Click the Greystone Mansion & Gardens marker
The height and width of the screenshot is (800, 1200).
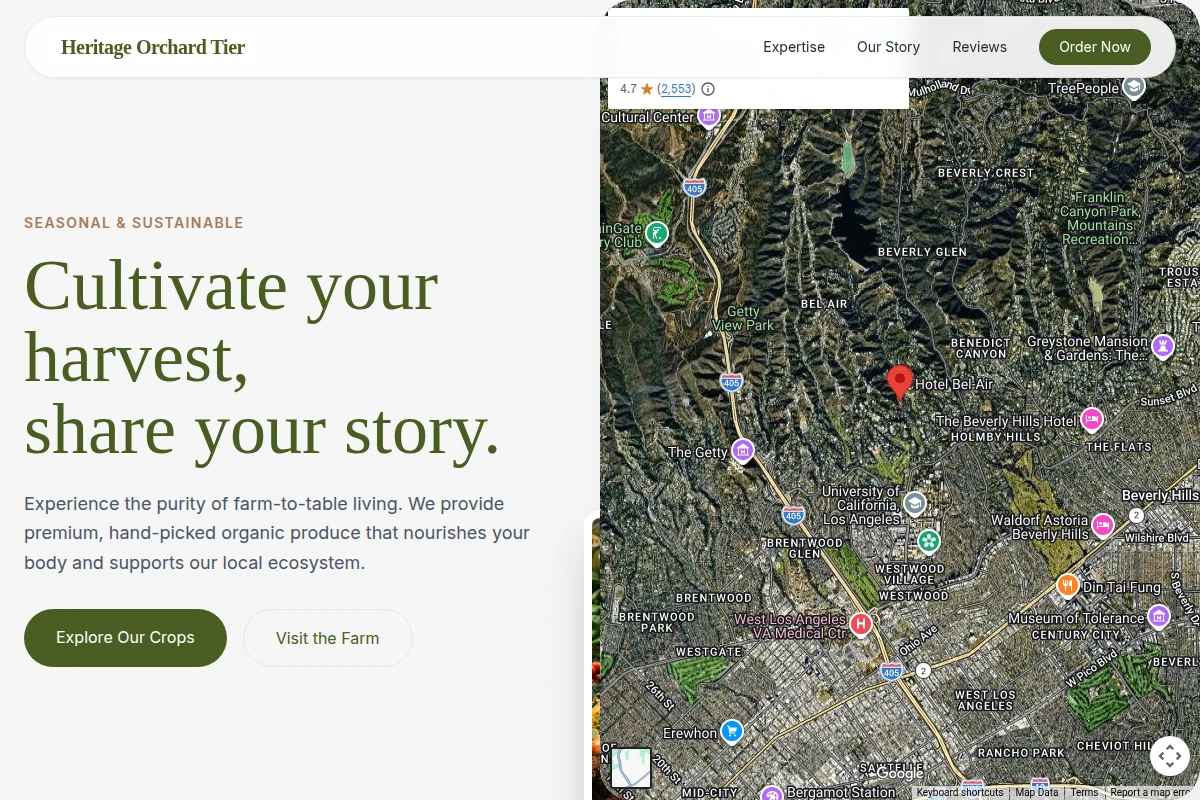[x=1162, y=346]
